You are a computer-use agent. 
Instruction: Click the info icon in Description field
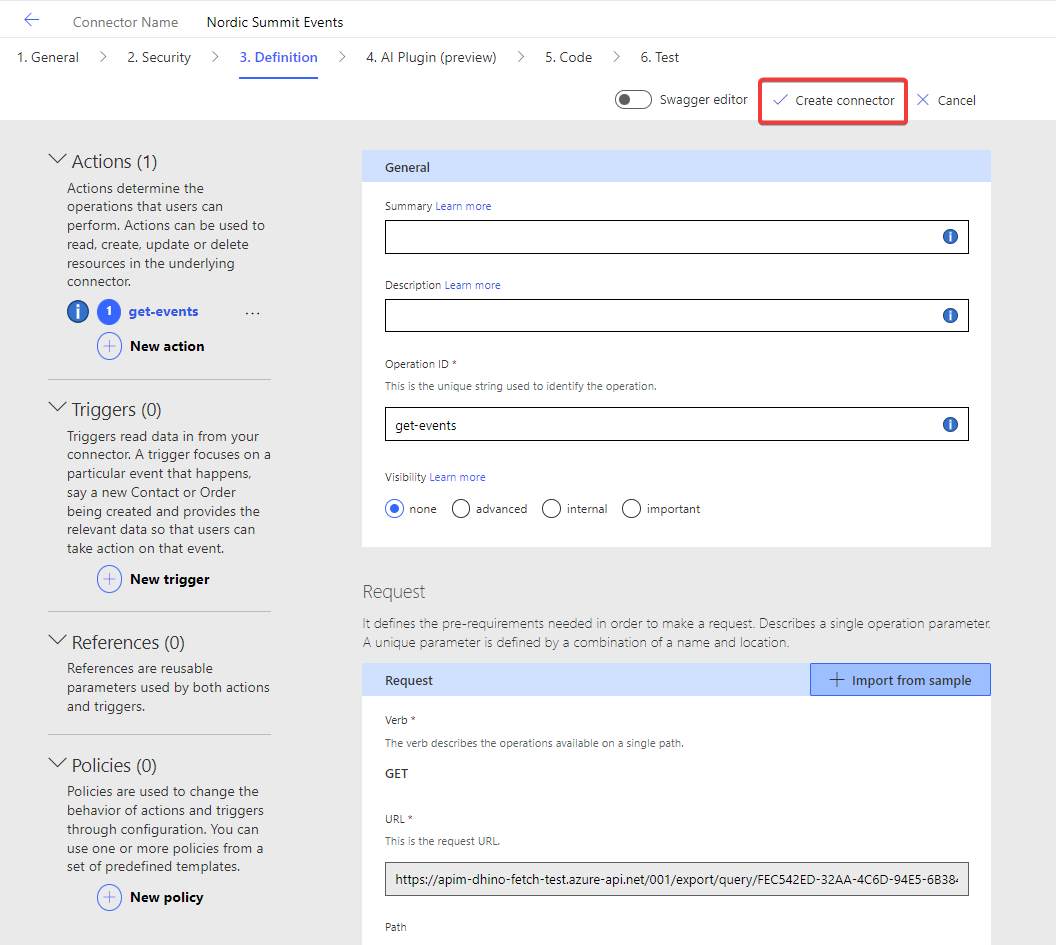[950, 315]
